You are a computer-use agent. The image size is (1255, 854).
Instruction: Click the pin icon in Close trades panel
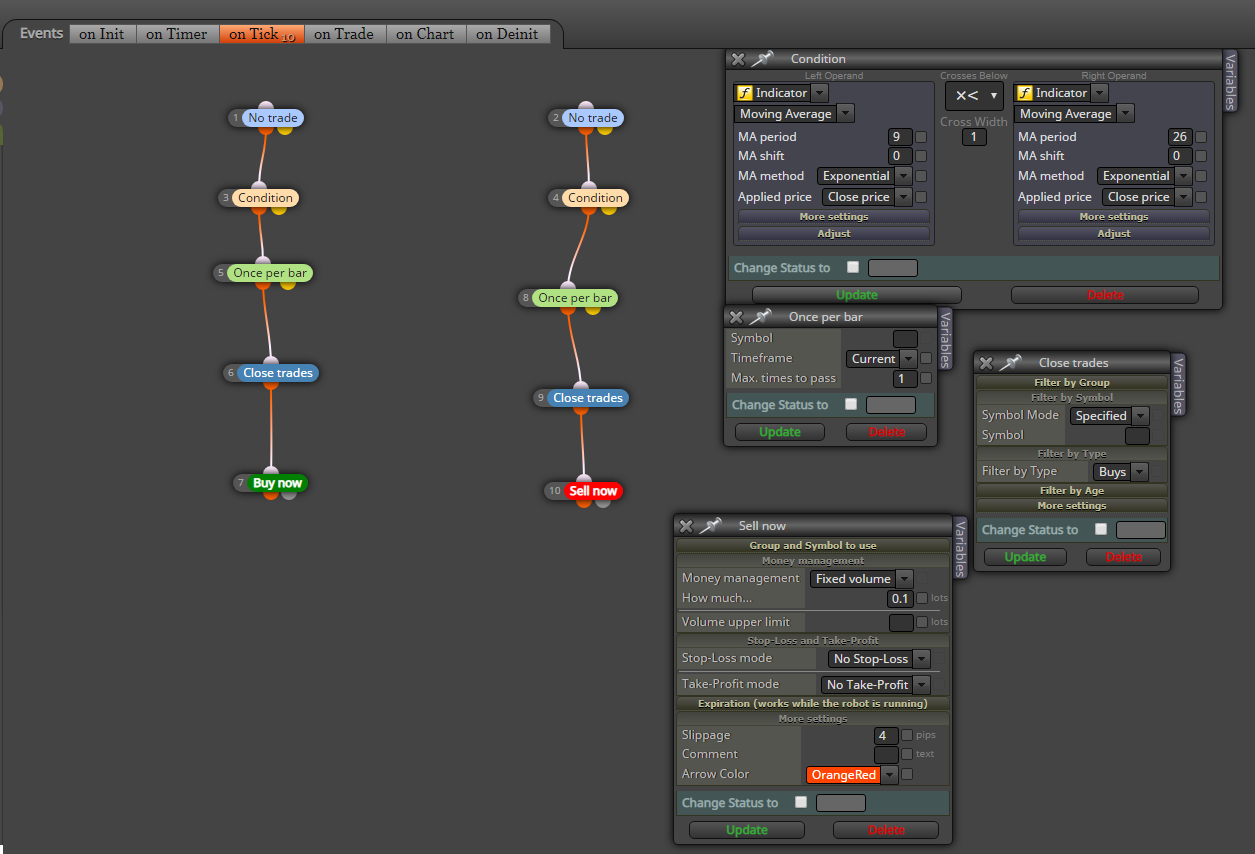1011,363
